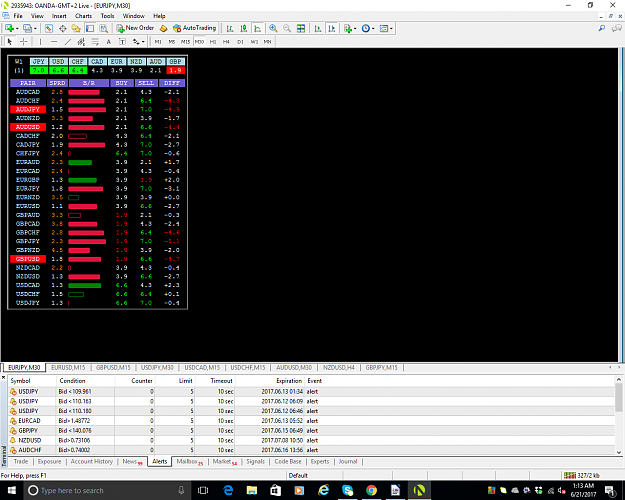625x500 pixels.
Task: Expand the New Chart dropdown arrow
Action: point(17,29)
